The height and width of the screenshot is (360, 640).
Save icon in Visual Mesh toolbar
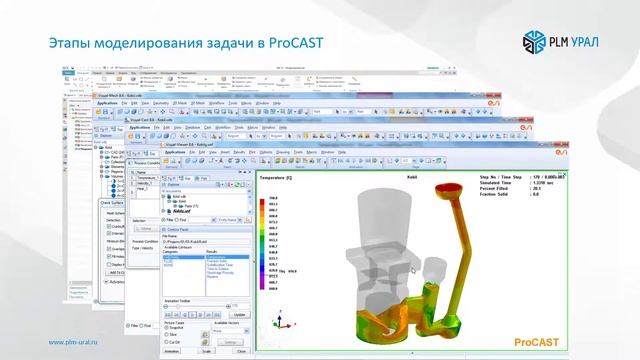(105, 112)
